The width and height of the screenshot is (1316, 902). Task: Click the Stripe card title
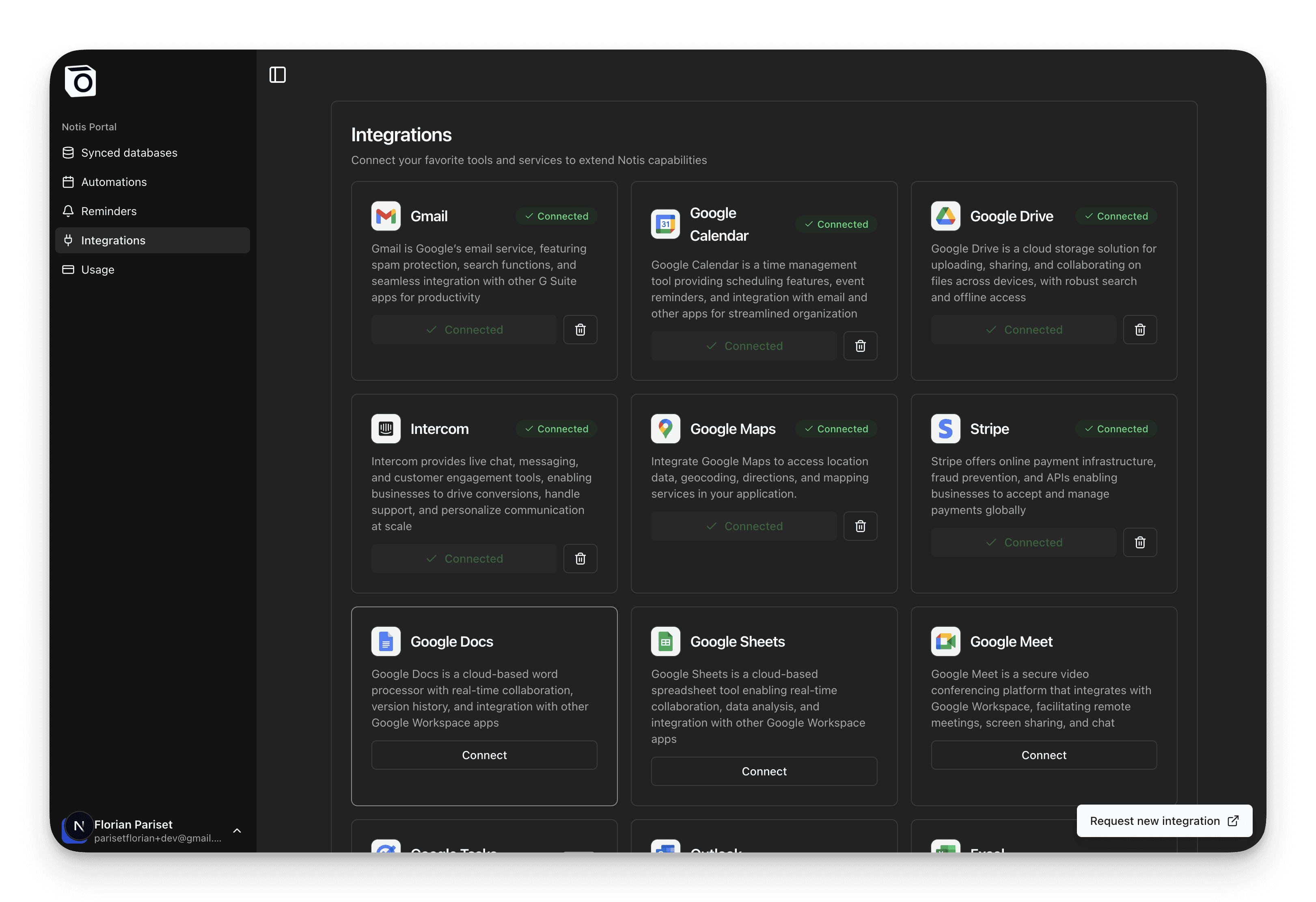(x=989, y=429)
